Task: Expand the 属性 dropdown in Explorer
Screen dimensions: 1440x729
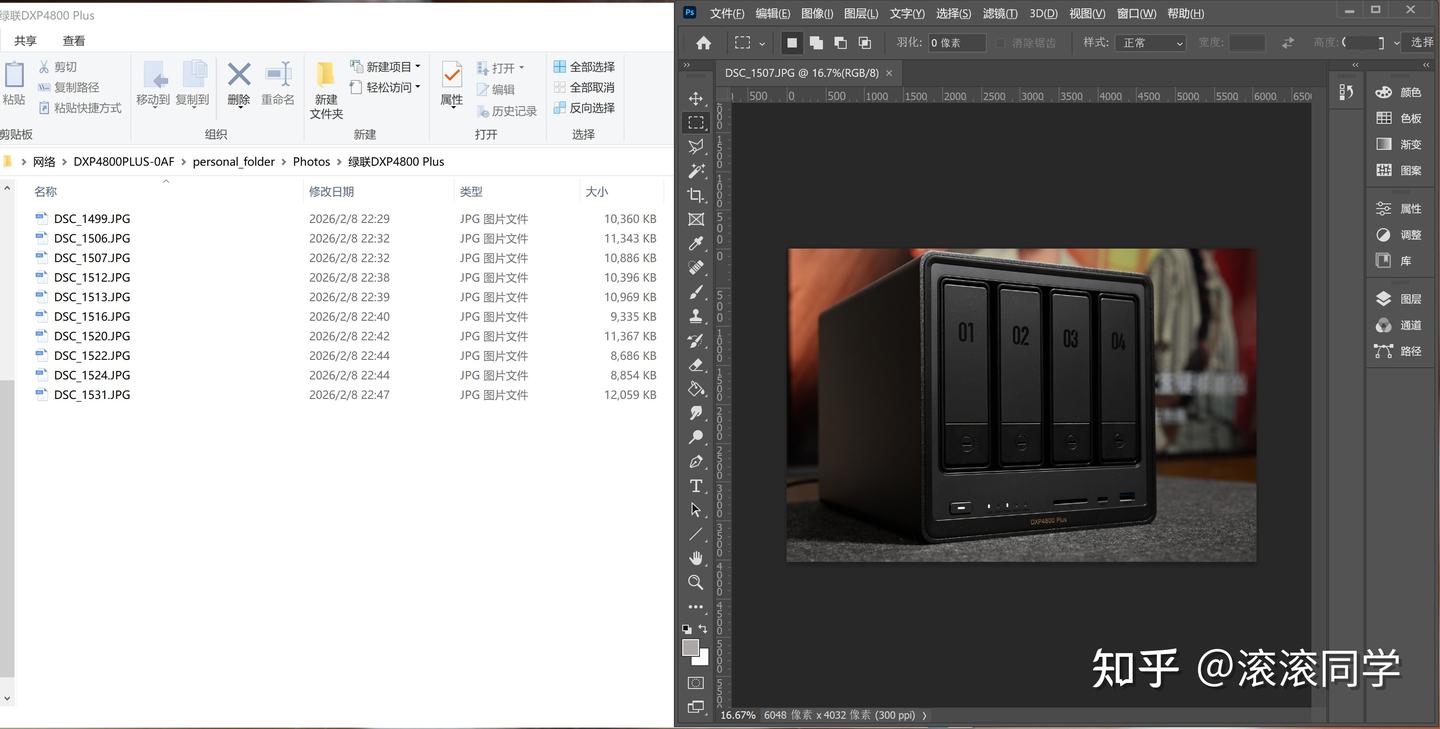Action: 452,101
